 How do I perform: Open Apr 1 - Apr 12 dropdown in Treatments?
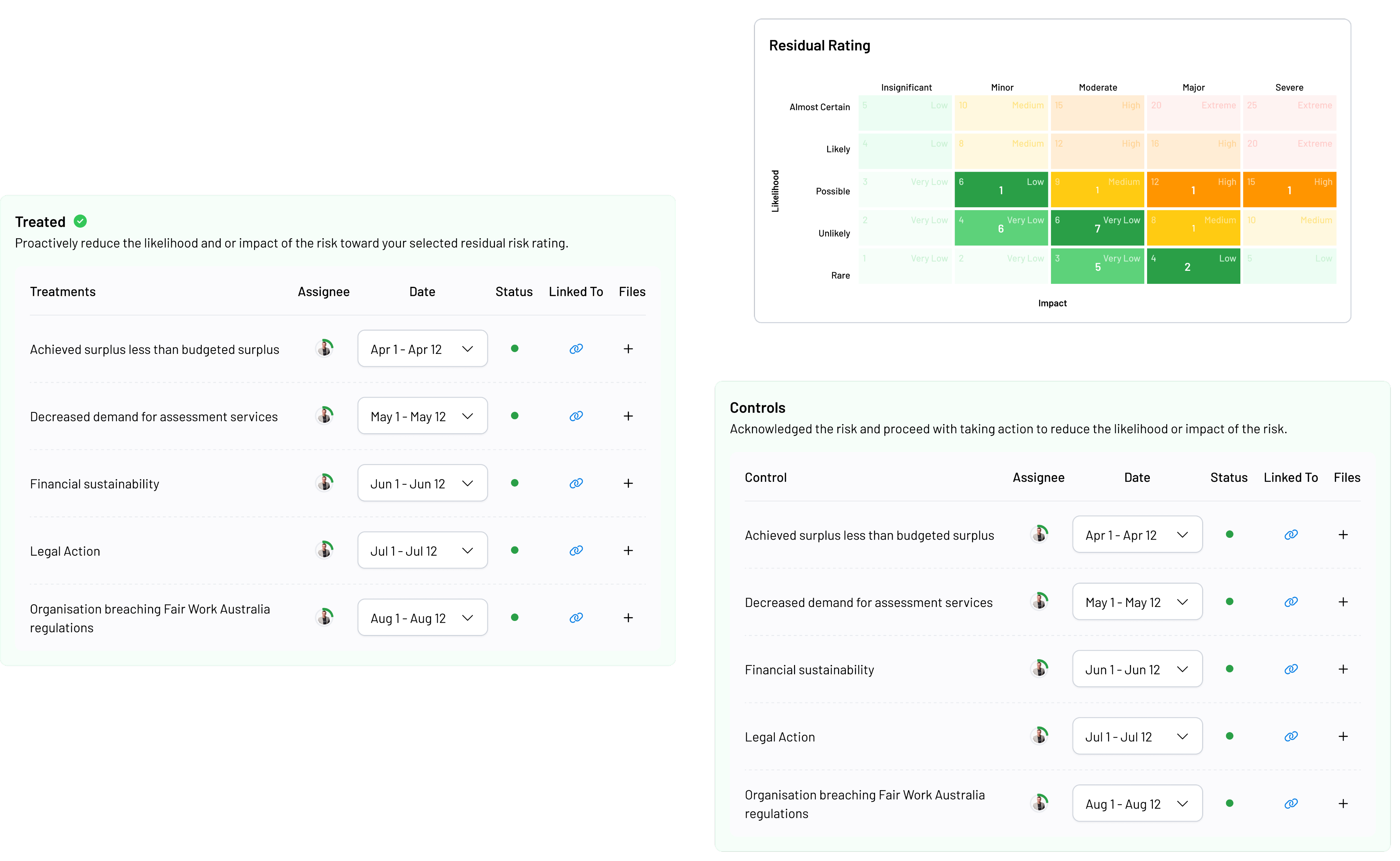(422, 349)
